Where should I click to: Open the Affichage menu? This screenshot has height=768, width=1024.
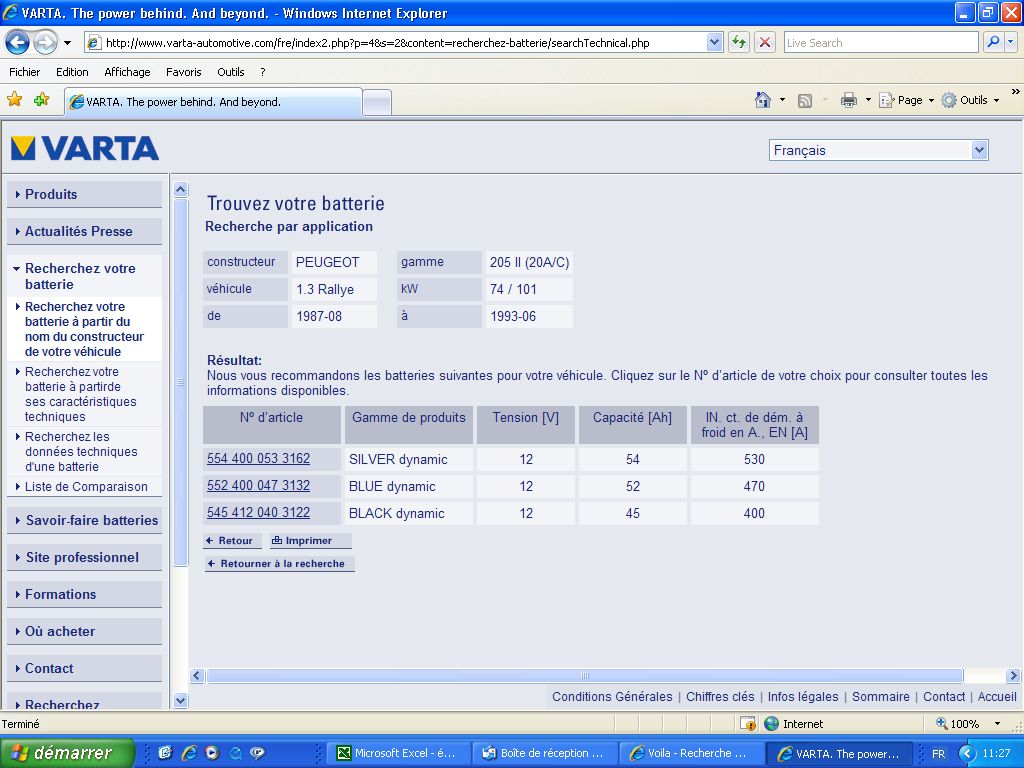click(x=127, y=72)
